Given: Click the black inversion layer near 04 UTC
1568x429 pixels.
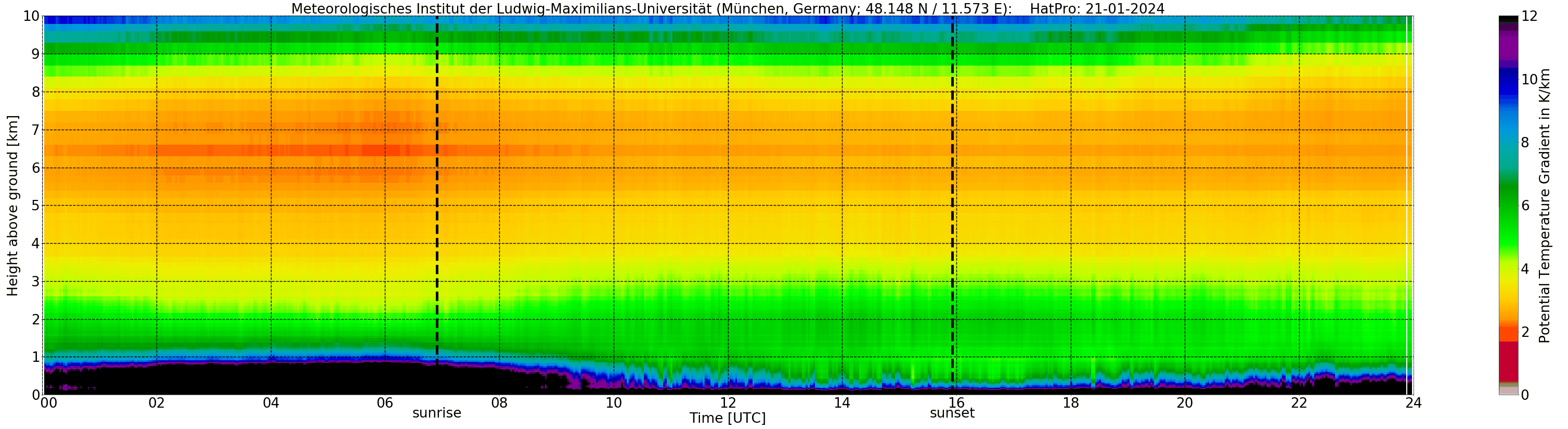Looking at the screenshot, I should tap(271, 379).
